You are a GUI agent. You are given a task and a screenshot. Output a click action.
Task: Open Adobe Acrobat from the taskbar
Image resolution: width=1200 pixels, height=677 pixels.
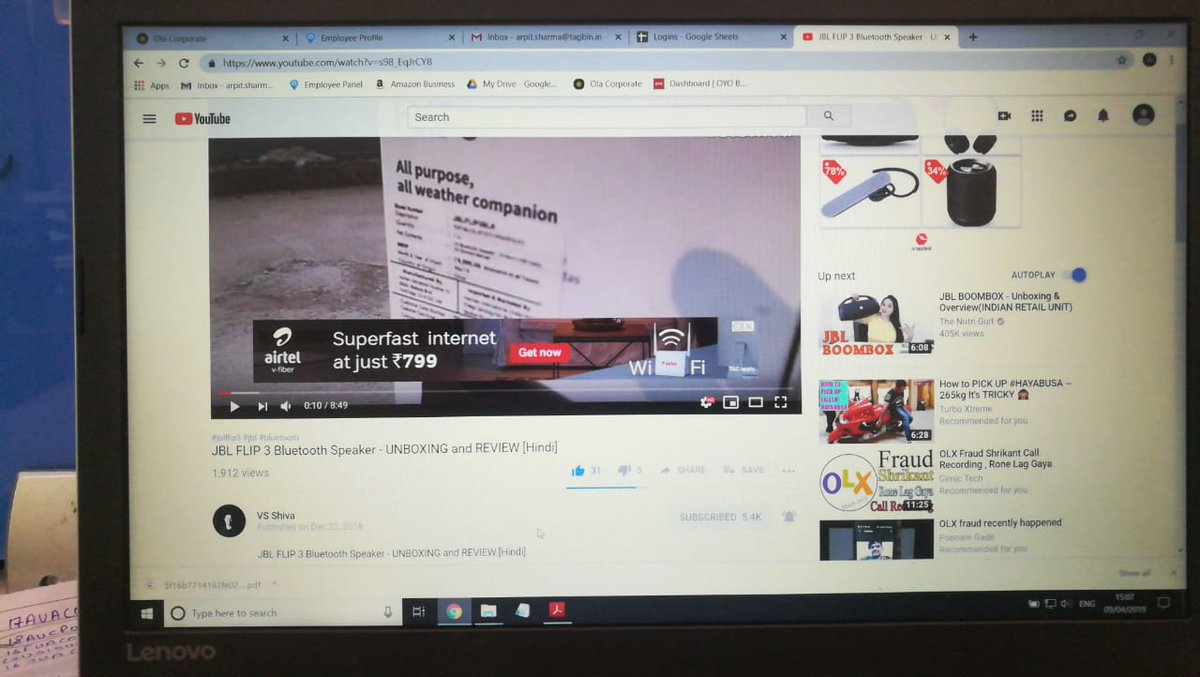[x=556, y=610]
